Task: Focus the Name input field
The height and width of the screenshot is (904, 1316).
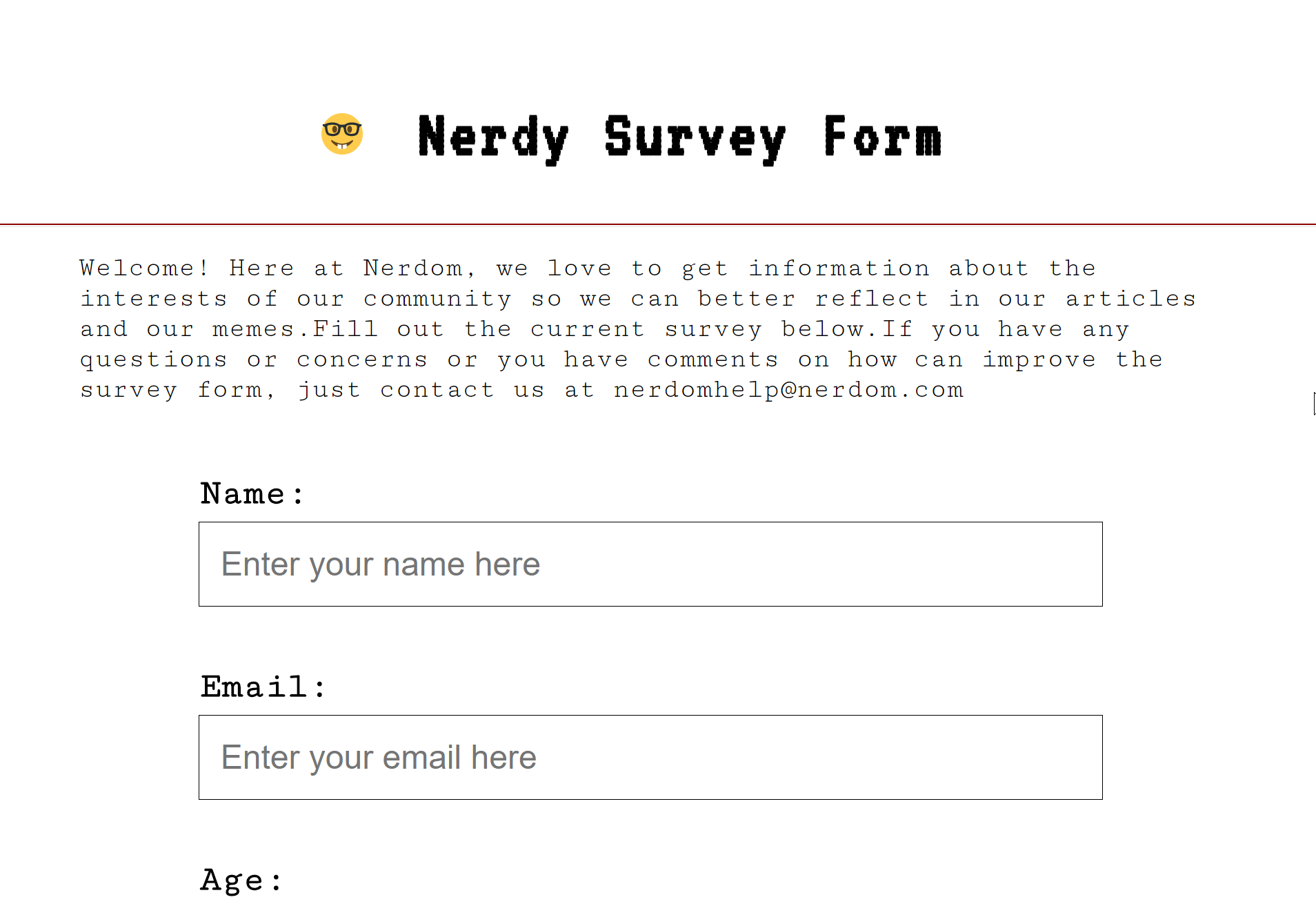Action: coord(650,564)
